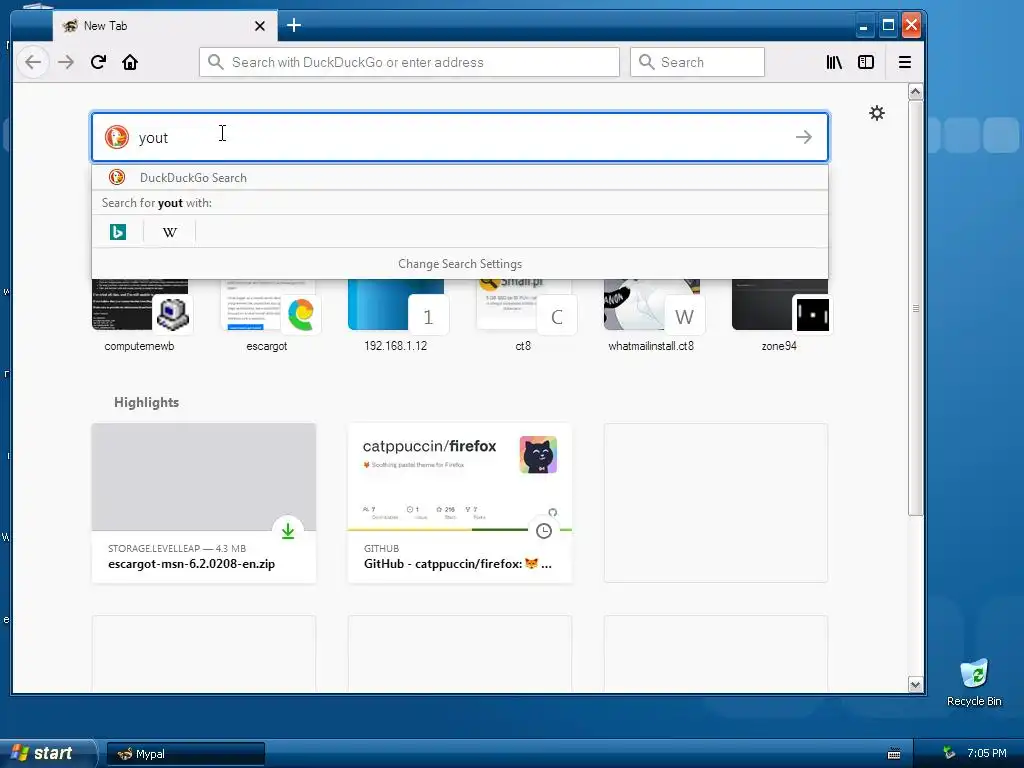This screenshot has height=768, width=1024.
Task: Reload the current page
Action: 98,62
